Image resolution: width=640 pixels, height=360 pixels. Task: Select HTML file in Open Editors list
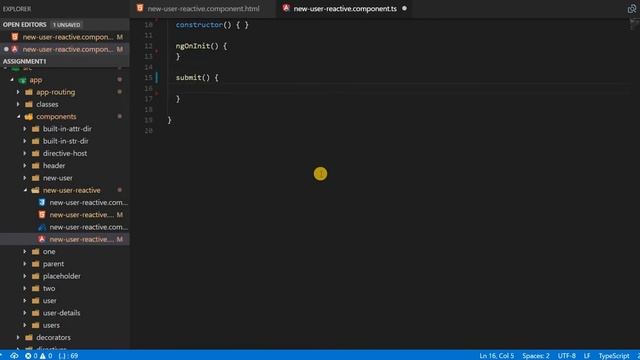pyautogui.click(x=65, y=37)
